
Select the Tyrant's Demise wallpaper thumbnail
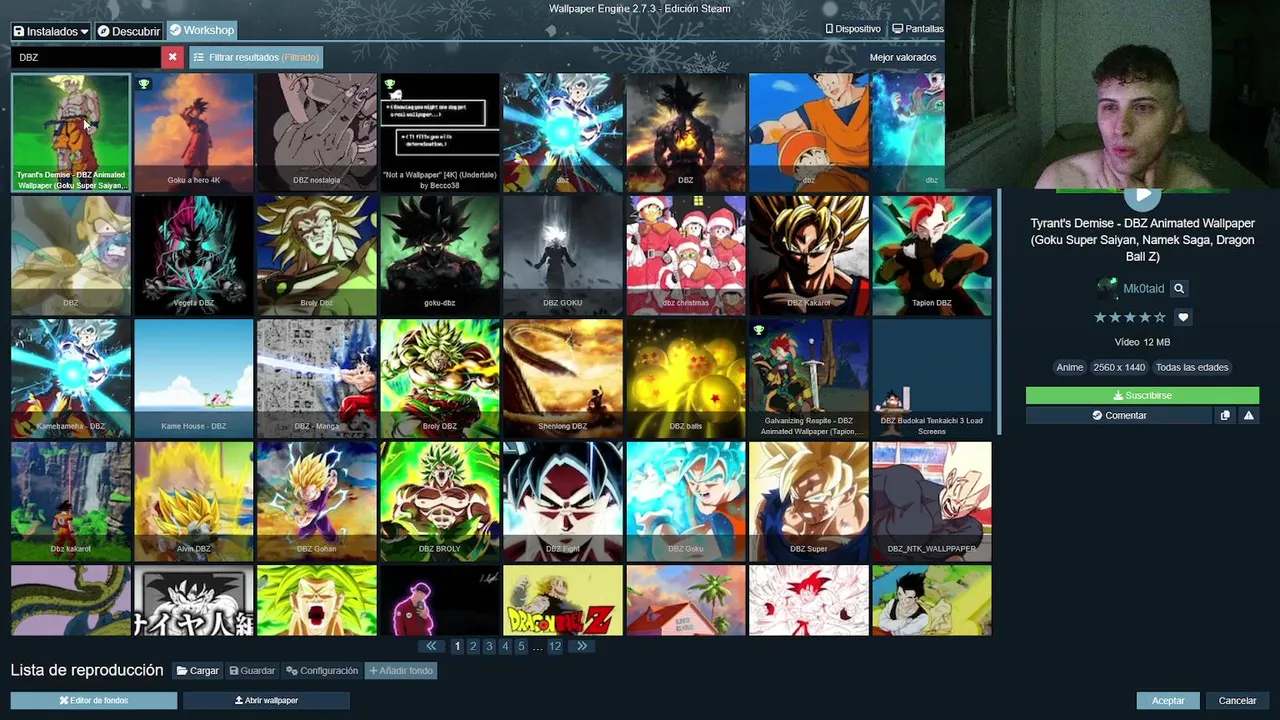[71, 132]
